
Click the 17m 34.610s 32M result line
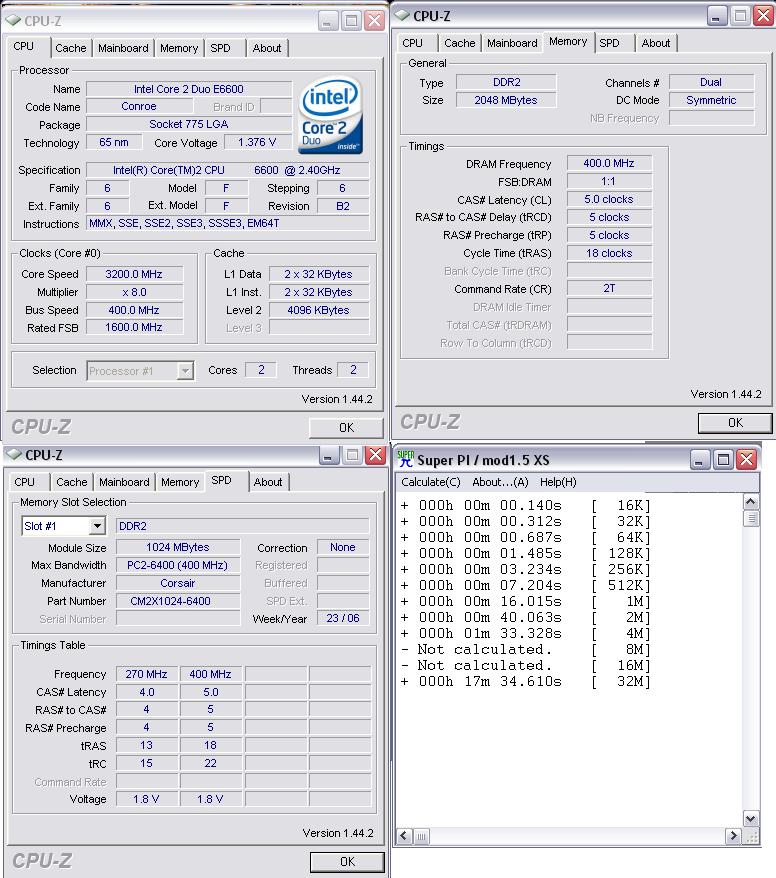click(x=525, y=681)
